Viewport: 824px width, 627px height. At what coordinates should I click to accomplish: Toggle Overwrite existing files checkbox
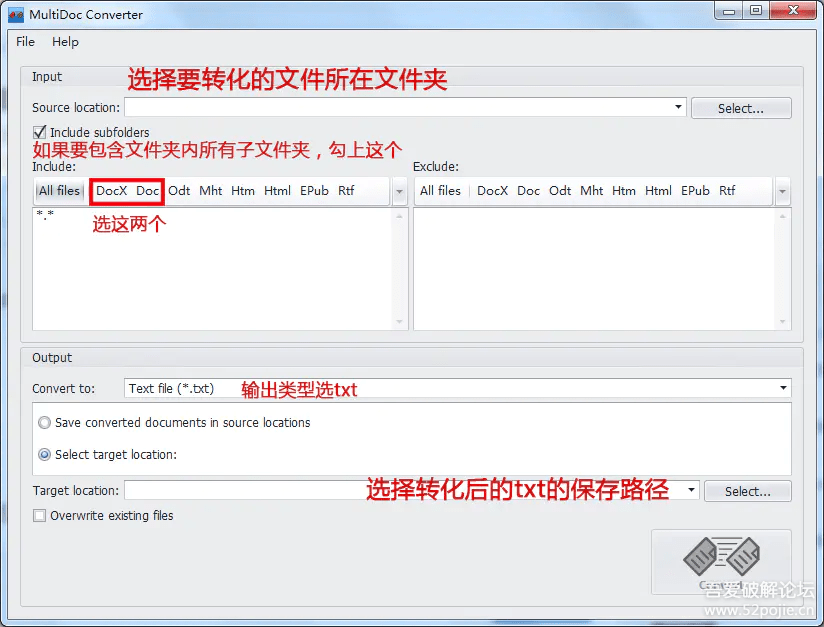tap(39, 516)
